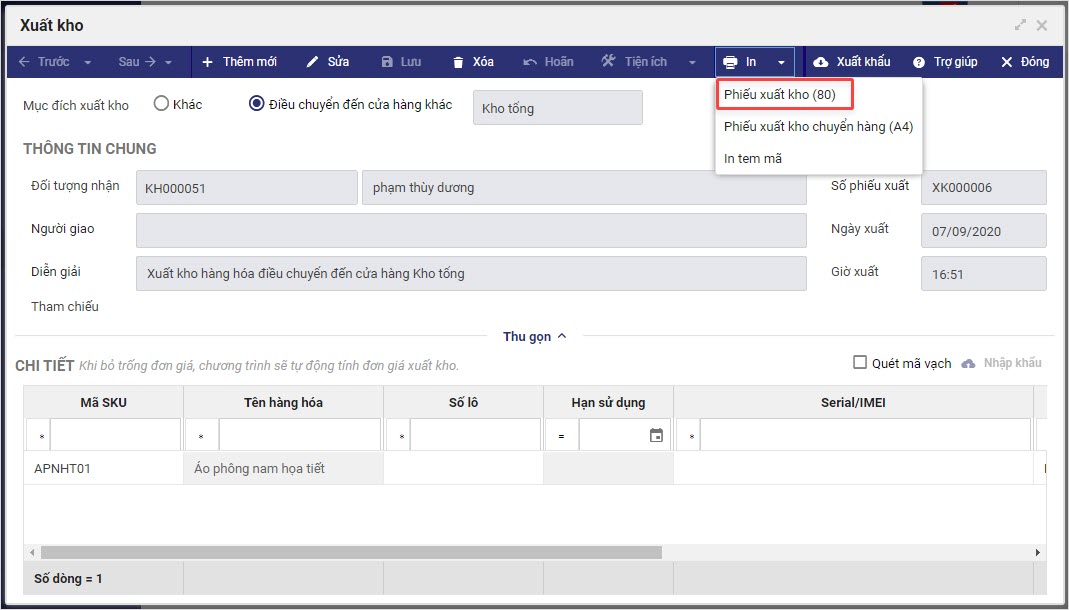Choose Phiếu xuất kho (80) print option
Viewport: 1069px width, 610px height.
[779, 95]
